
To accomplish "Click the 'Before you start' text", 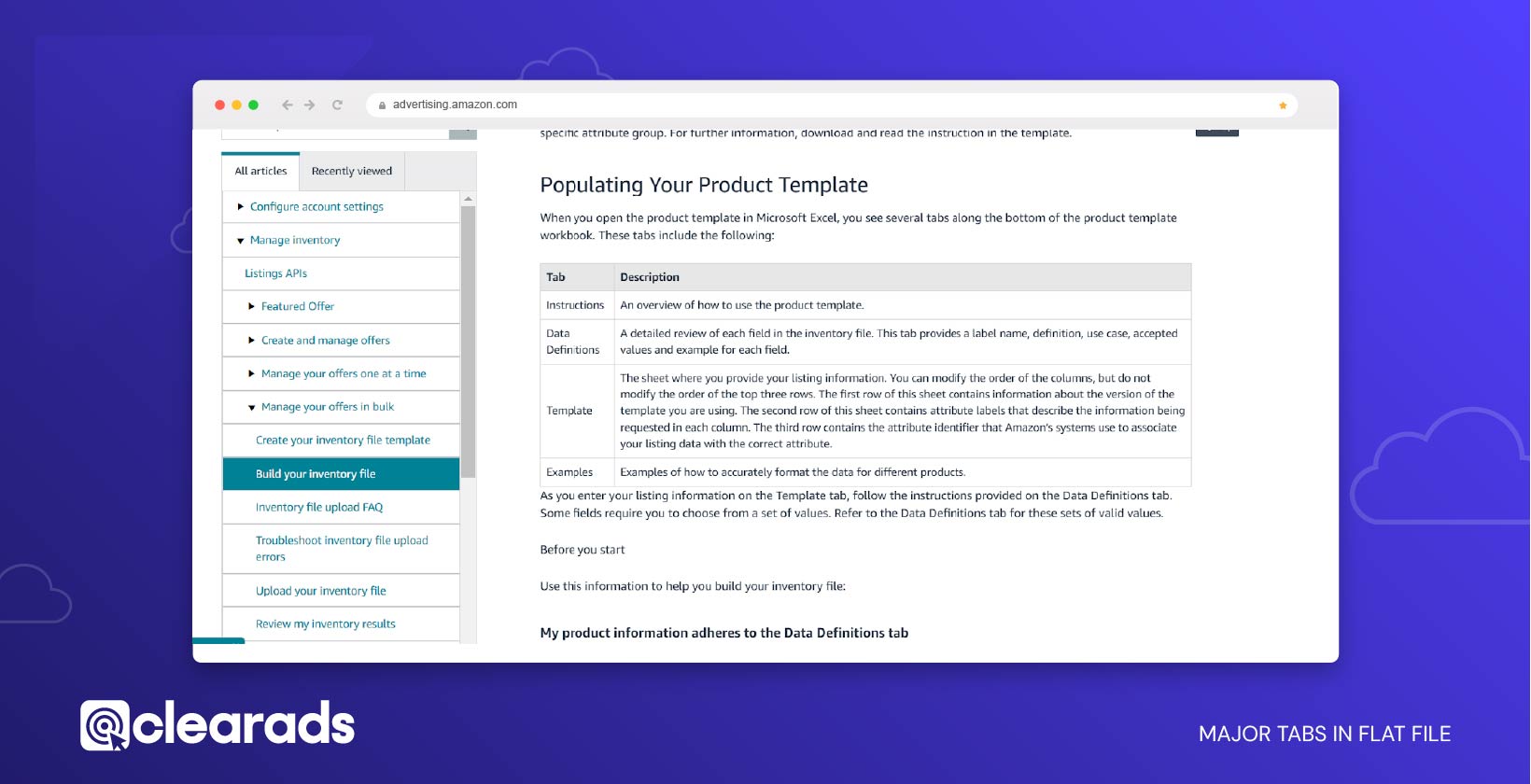I will click(x=583, y=550).
